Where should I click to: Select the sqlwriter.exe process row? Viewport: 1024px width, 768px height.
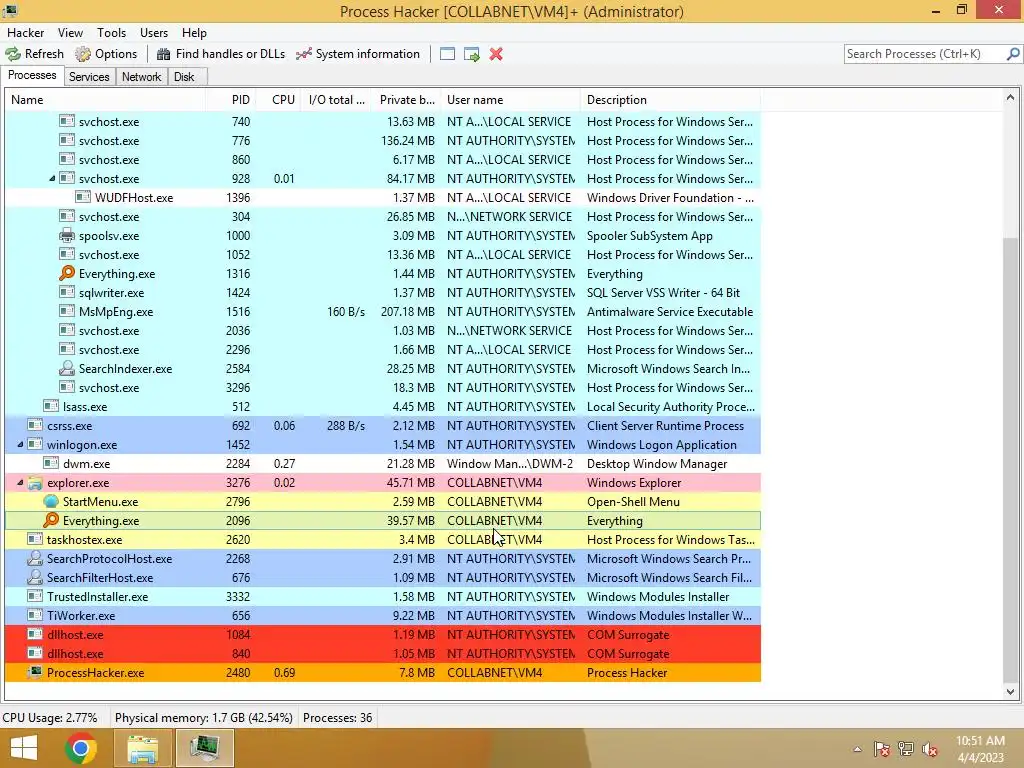click(x=383, y=293)
